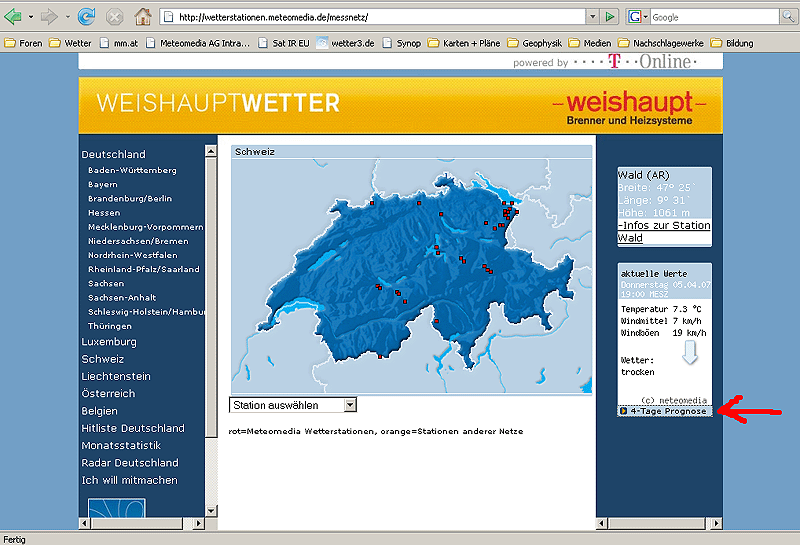Open the Belgien link
The width and height of the screenshot is (800, 545).
coord(99,411)
